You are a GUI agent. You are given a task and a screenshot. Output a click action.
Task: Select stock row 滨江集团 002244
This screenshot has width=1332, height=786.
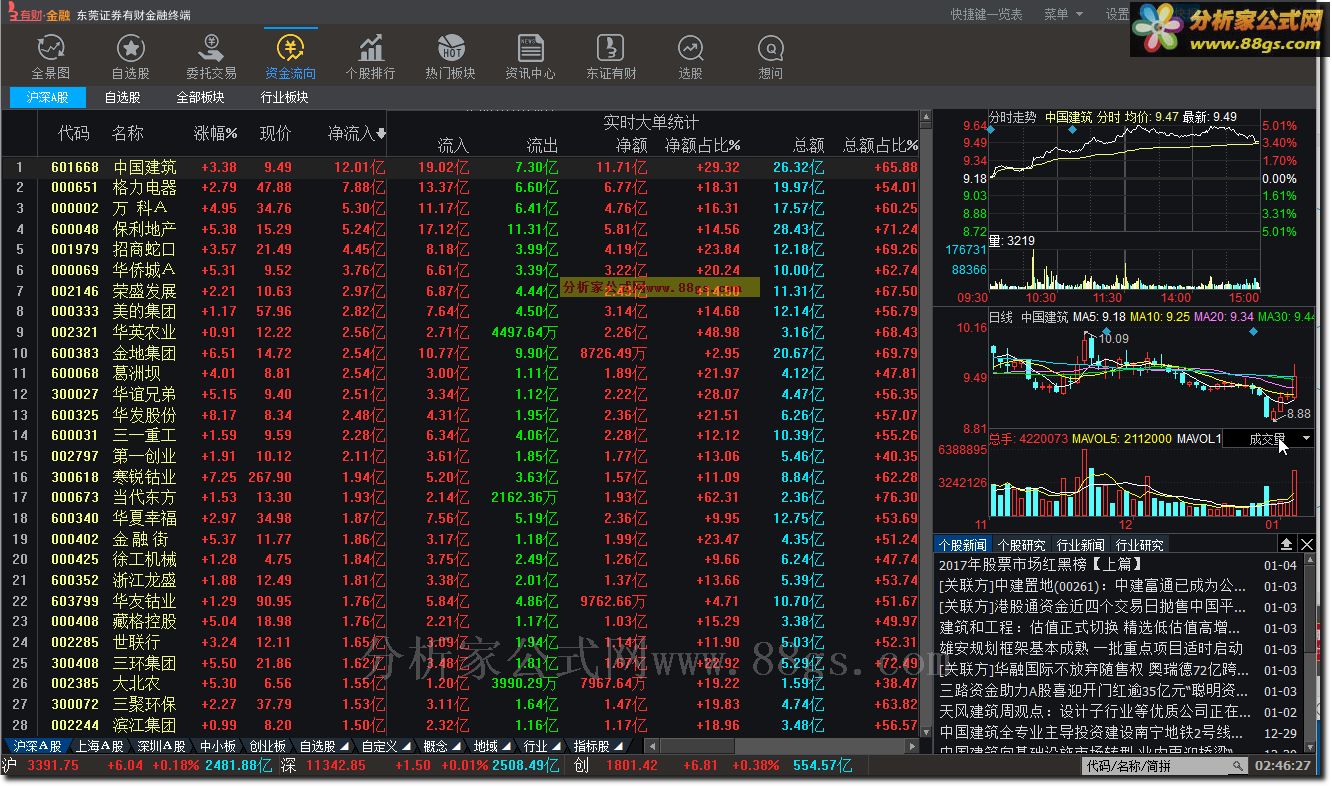pyautogui.click(x=460, y=725)
